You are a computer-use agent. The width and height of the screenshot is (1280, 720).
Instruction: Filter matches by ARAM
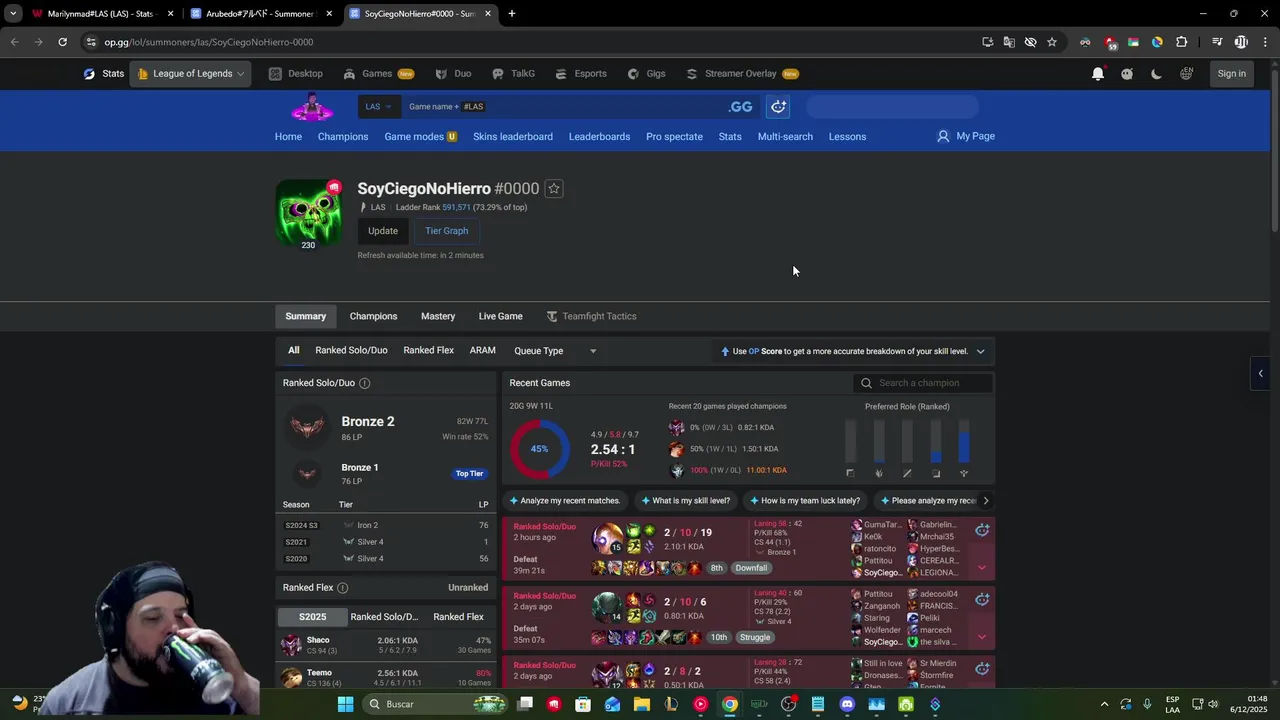point(483,350)
